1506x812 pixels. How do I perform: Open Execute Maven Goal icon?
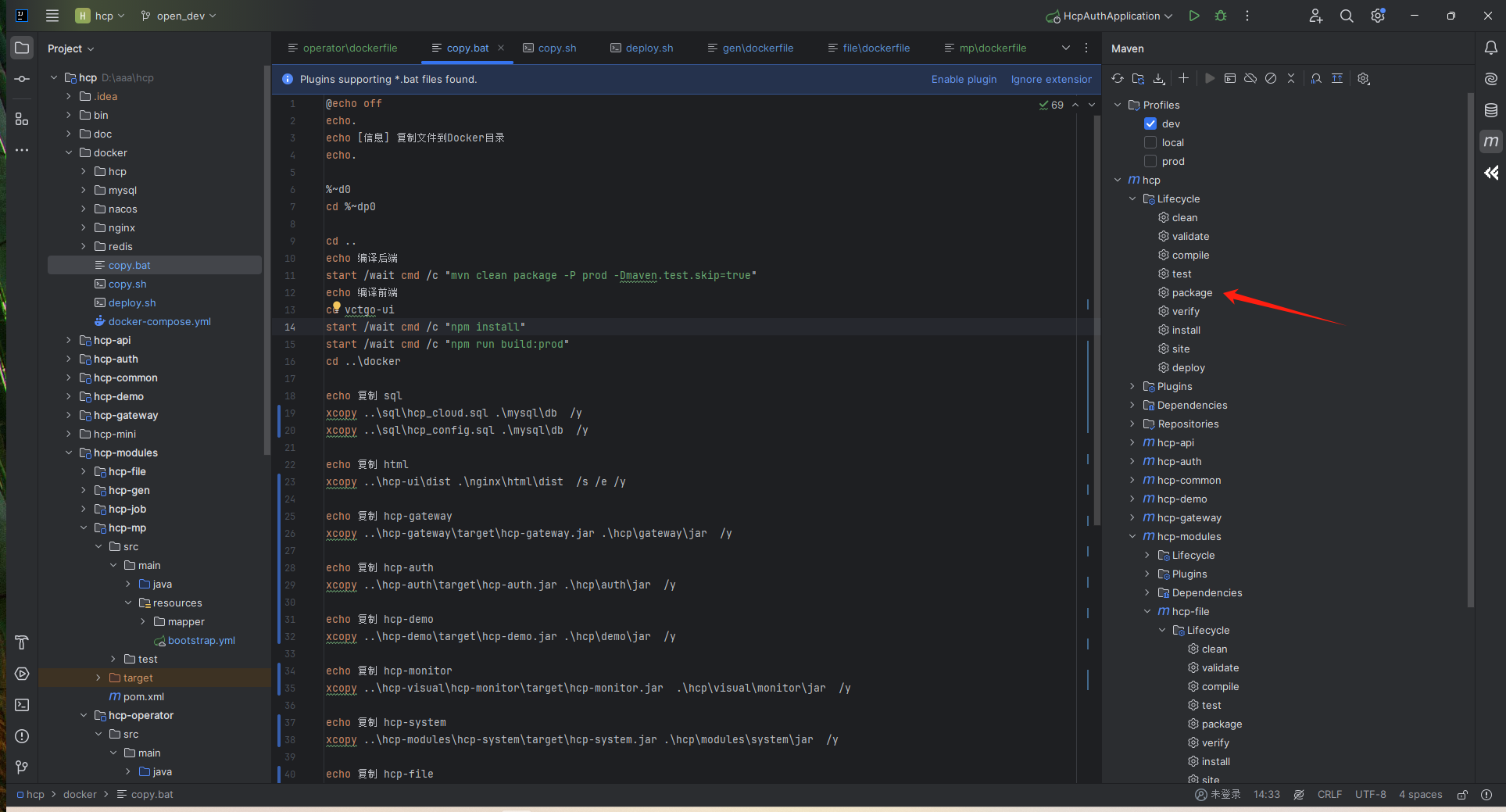click(1230, 78)
